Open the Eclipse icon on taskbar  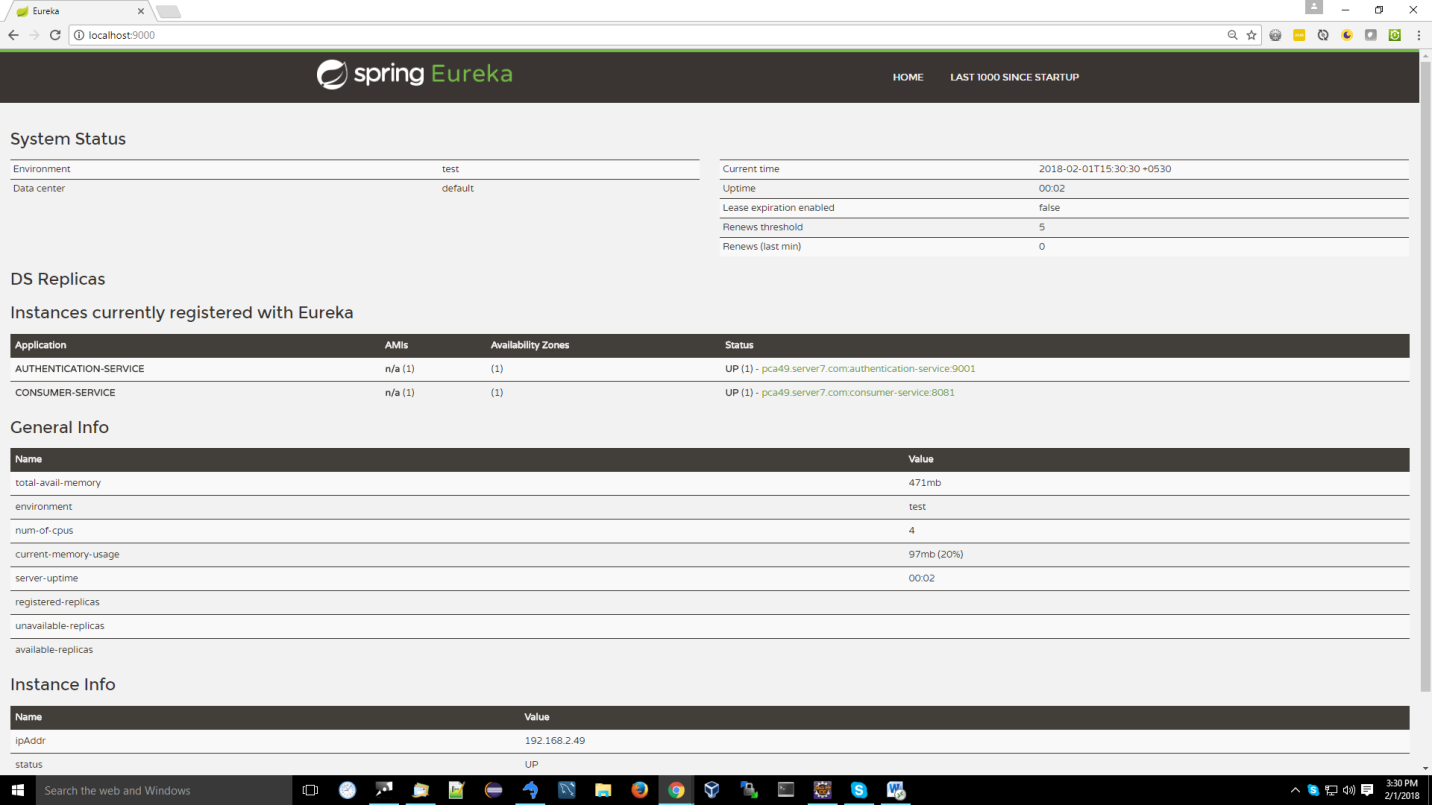point(493,790)
